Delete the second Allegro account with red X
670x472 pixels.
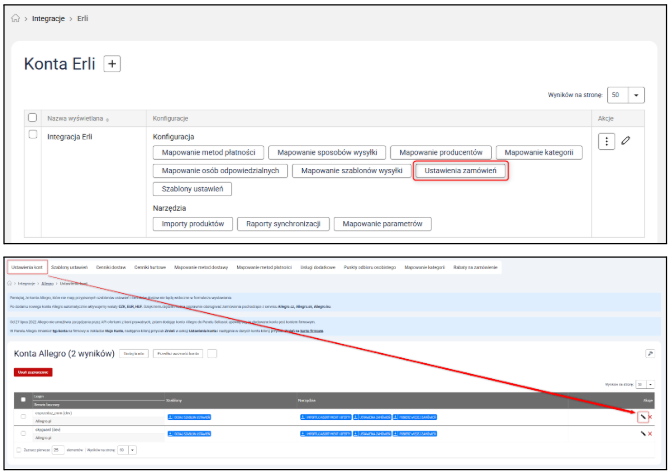pos(650,434)
